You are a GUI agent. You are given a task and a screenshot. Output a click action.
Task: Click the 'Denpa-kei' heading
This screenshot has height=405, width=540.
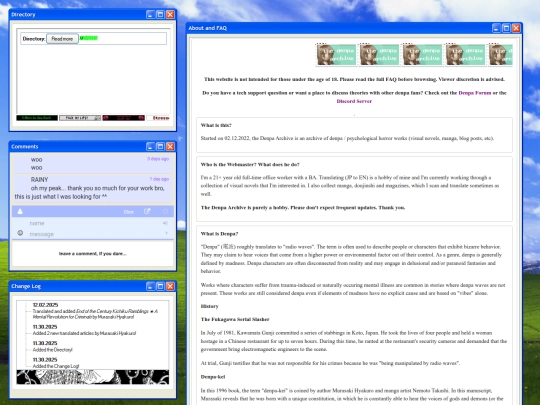pyautogui.click(x=213, y=377)
